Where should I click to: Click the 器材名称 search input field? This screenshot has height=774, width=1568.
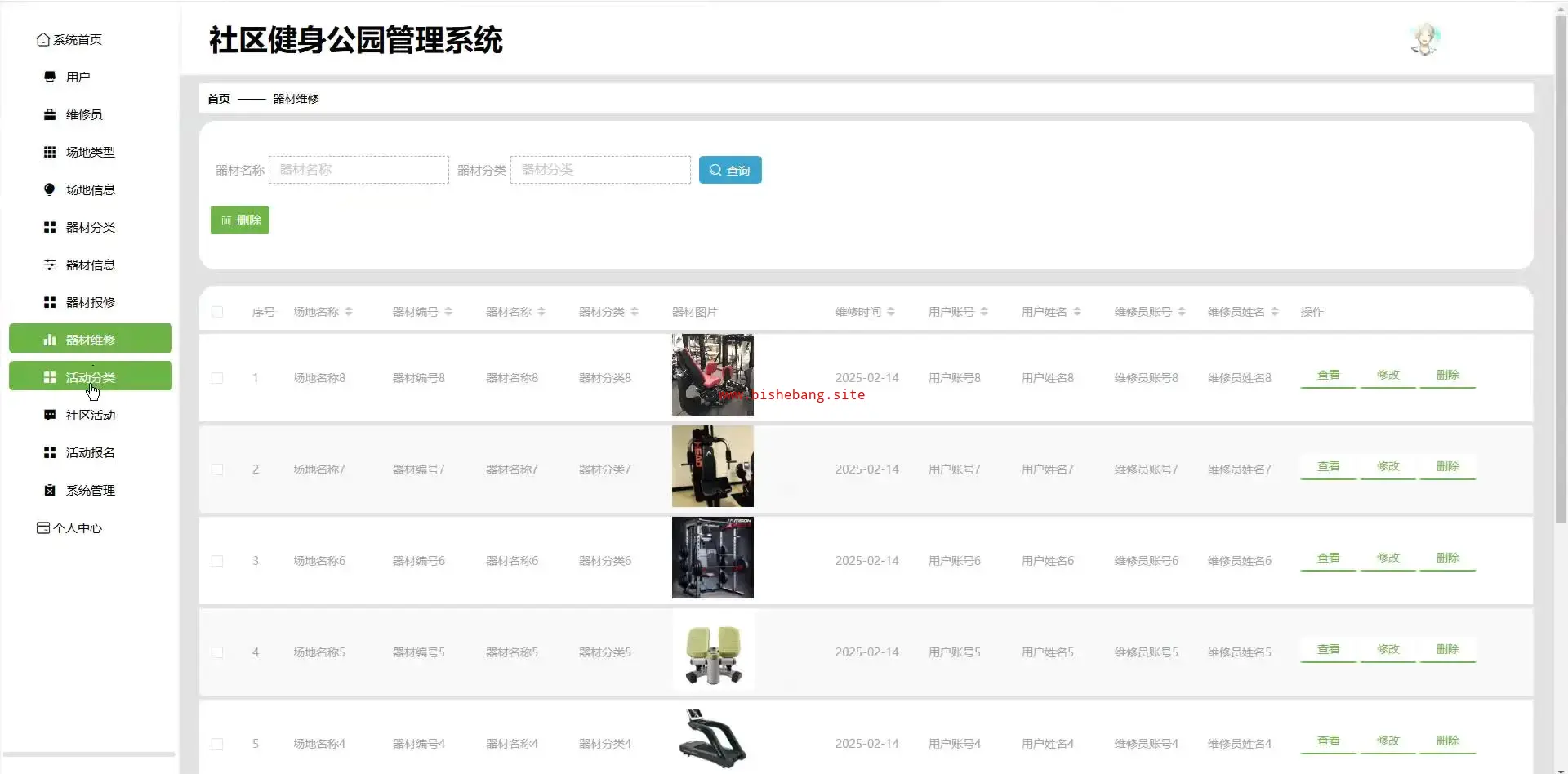pos(359,170)
